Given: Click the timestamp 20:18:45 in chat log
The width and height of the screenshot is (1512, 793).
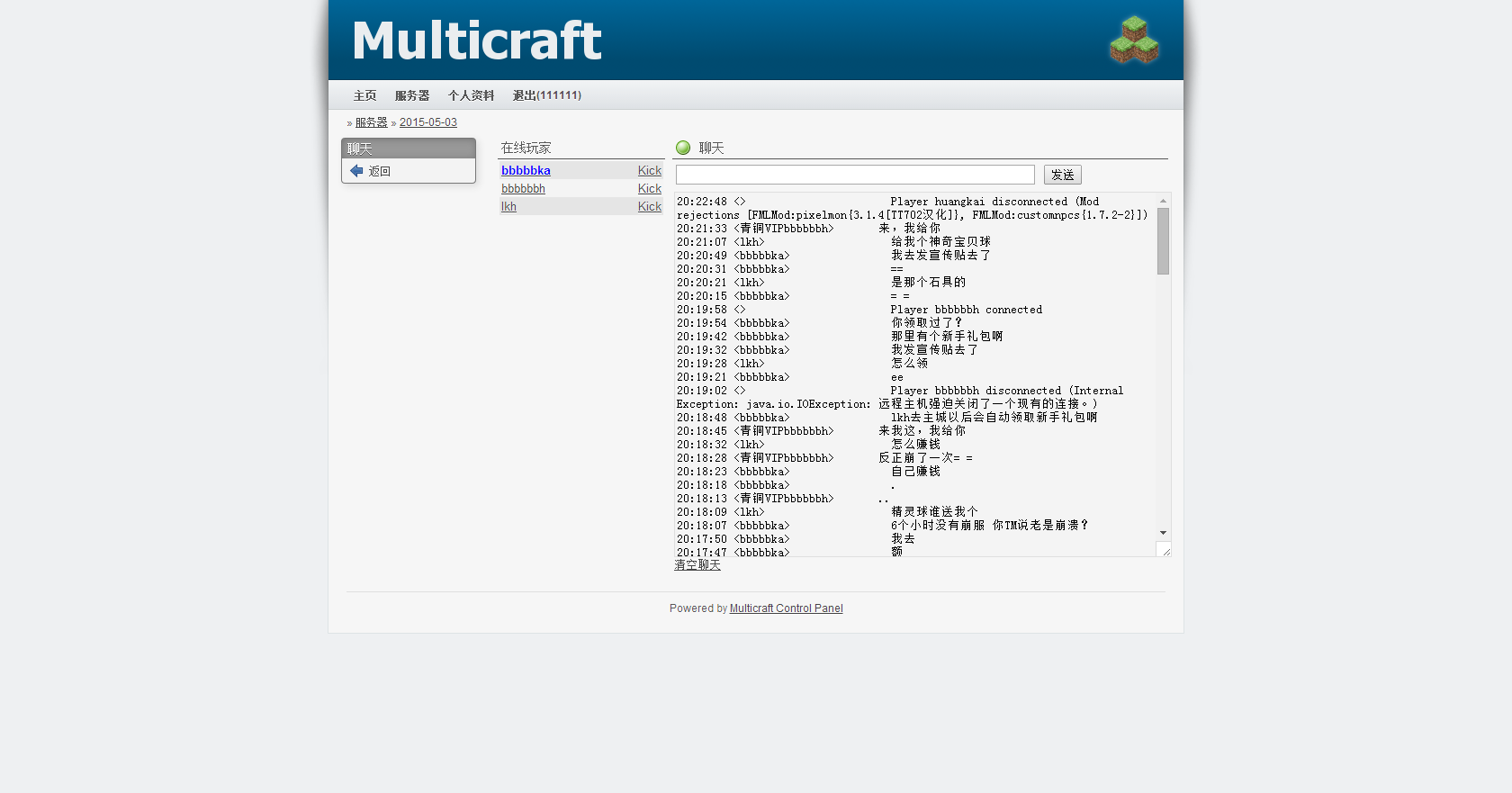Looking at the screenshot, I should point(702,431).
